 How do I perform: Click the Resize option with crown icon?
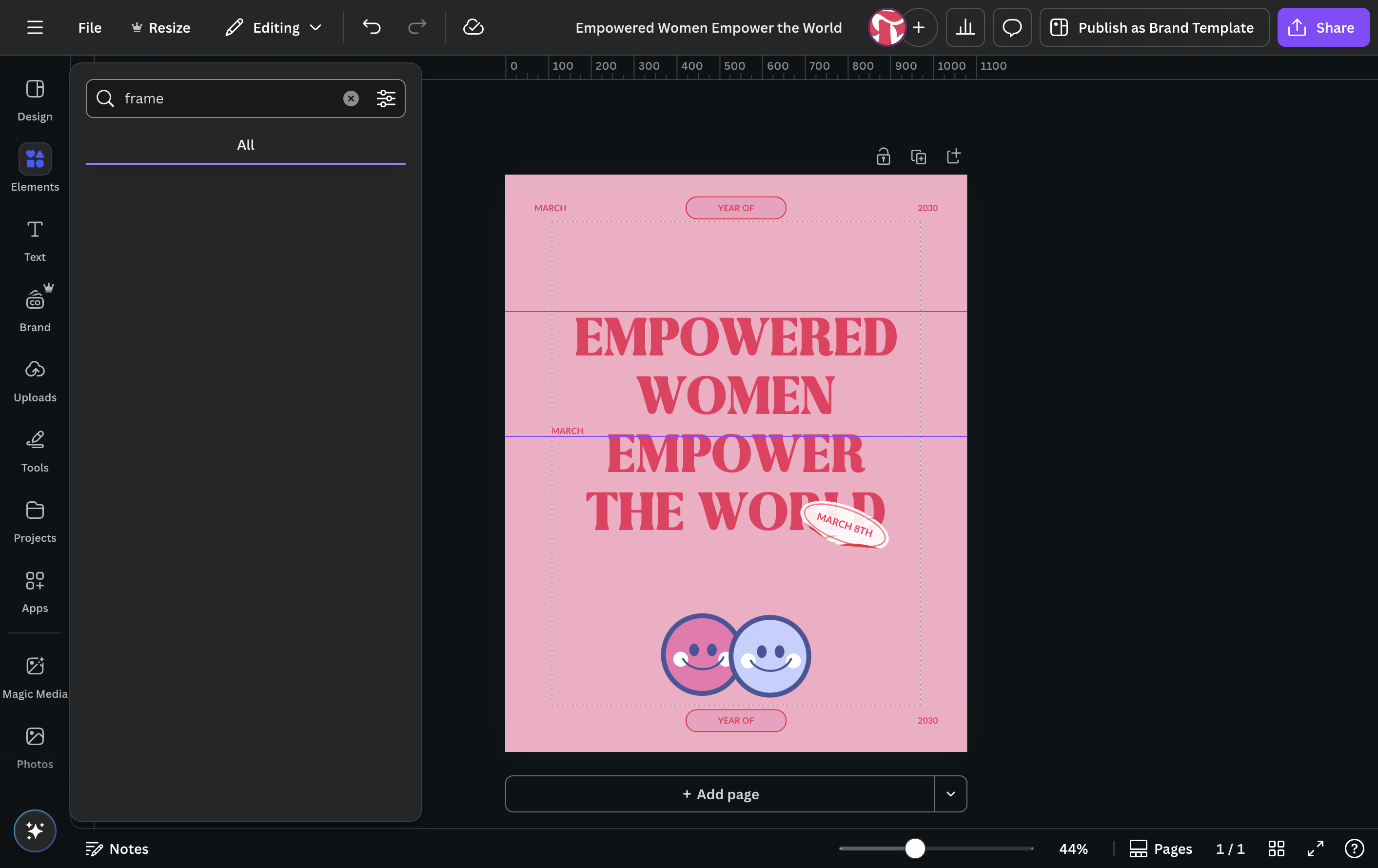point(161,27)
